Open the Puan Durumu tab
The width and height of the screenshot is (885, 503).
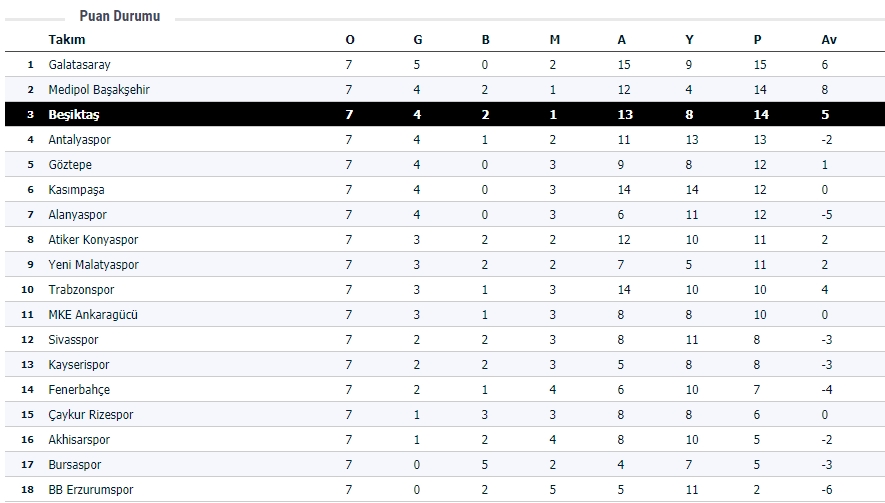coord(119,17)
